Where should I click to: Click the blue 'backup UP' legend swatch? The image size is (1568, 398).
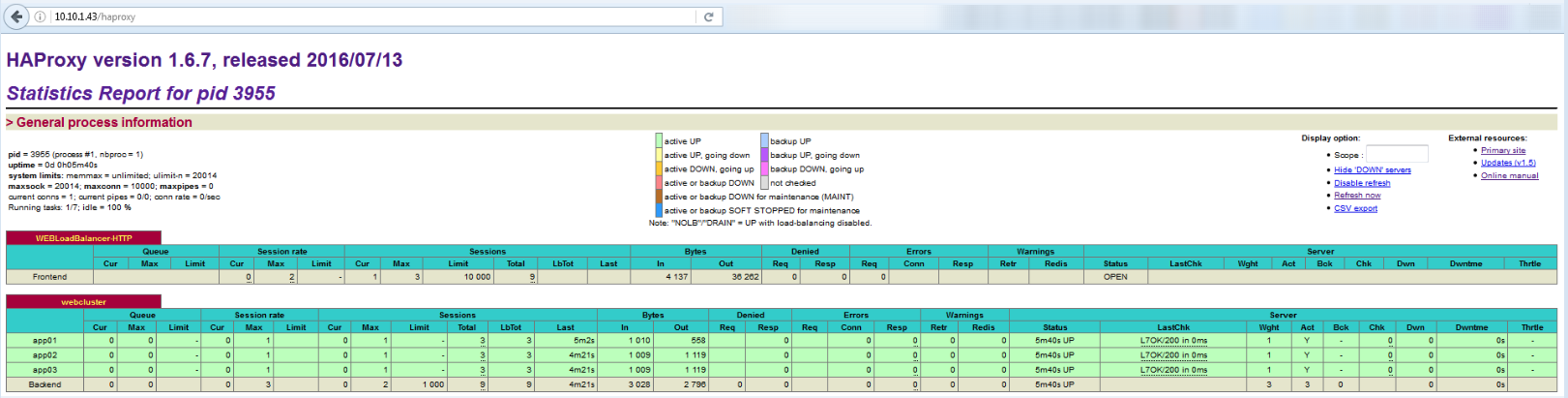(764, 141)
